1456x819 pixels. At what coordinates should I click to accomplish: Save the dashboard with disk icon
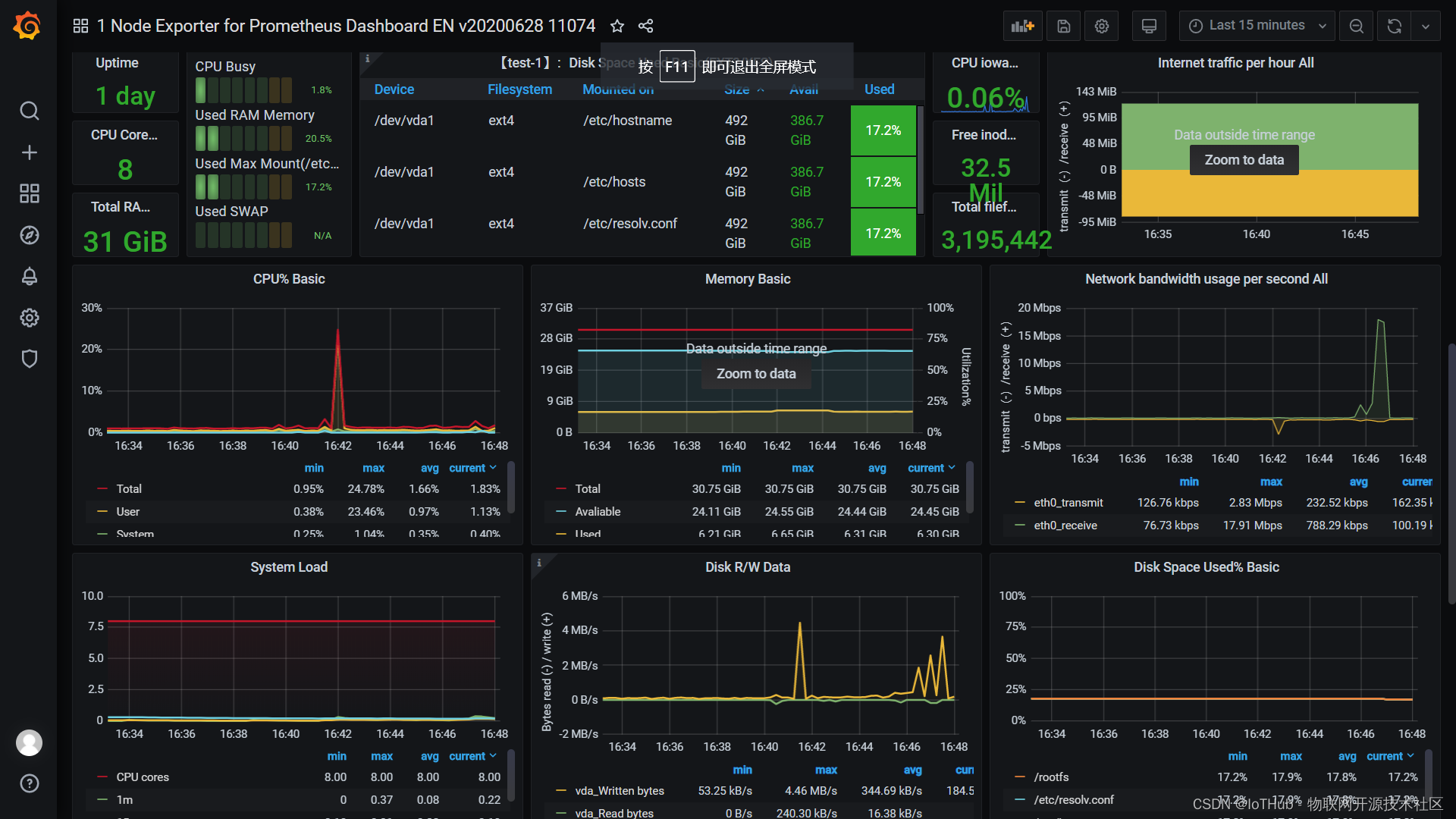[x=1064, y=26]
